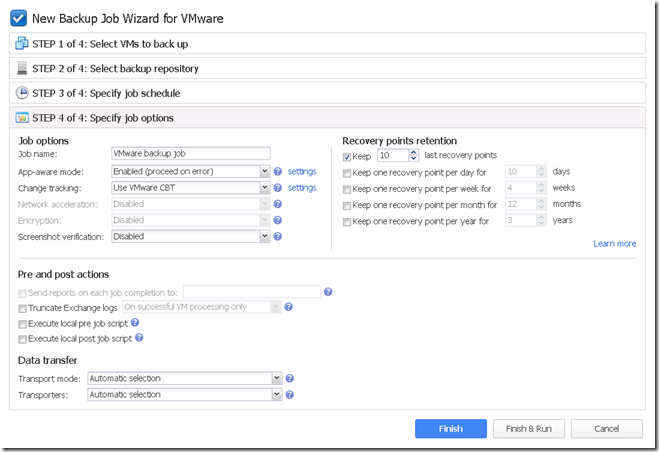The image size is (659, 452).
Task: Click the Finish & Run button
Action: pyautogui.click(x=529, y=429)
